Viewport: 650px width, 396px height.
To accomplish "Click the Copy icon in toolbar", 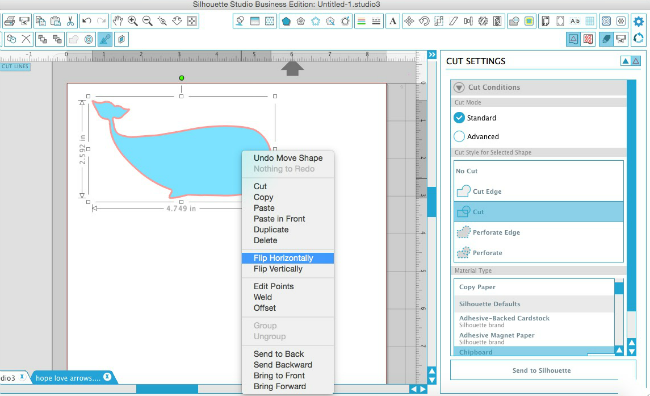I will tap(41, 21).
